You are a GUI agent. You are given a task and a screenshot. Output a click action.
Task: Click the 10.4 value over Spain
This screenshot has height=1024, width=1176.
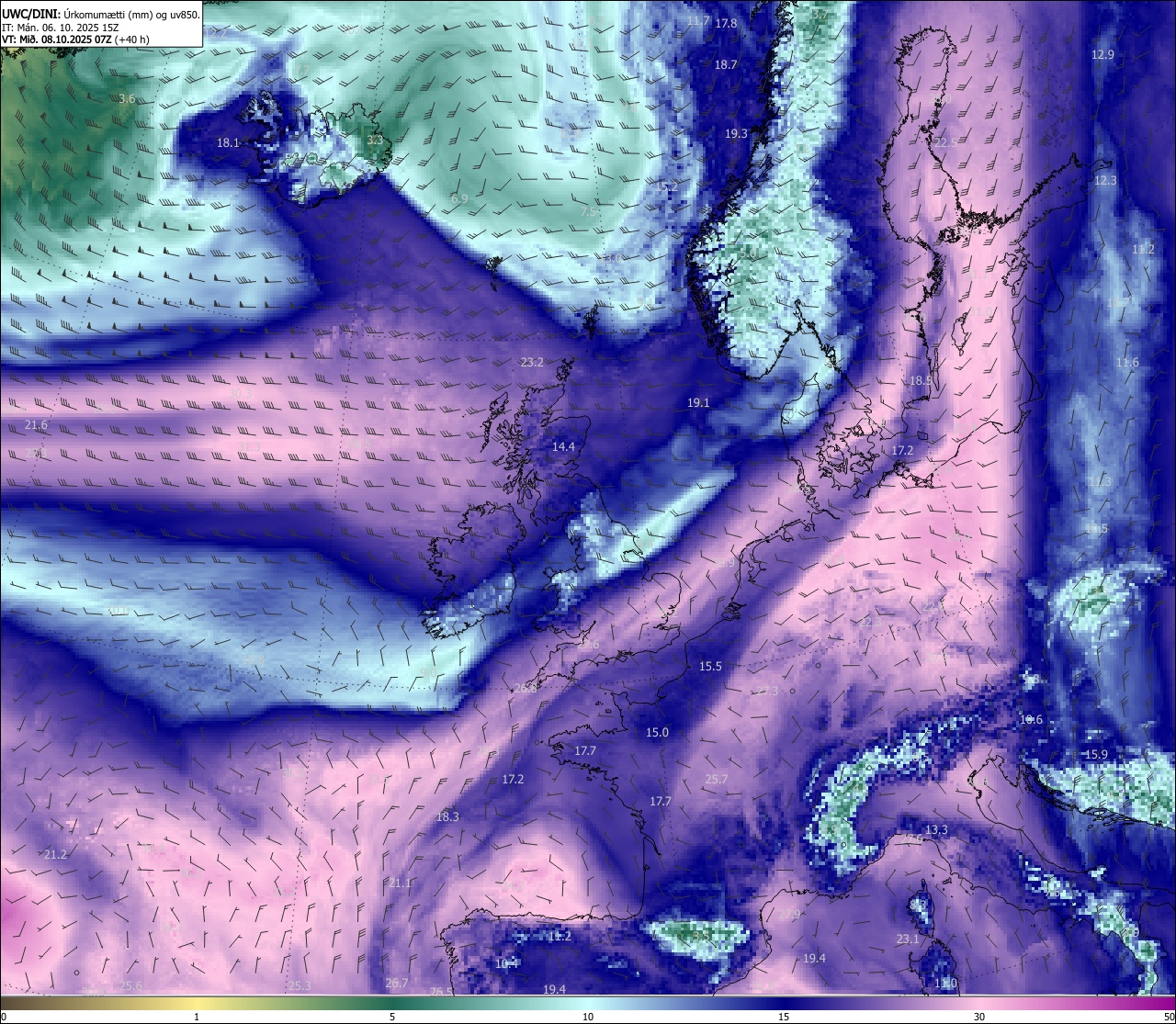(x=506, y=963)
